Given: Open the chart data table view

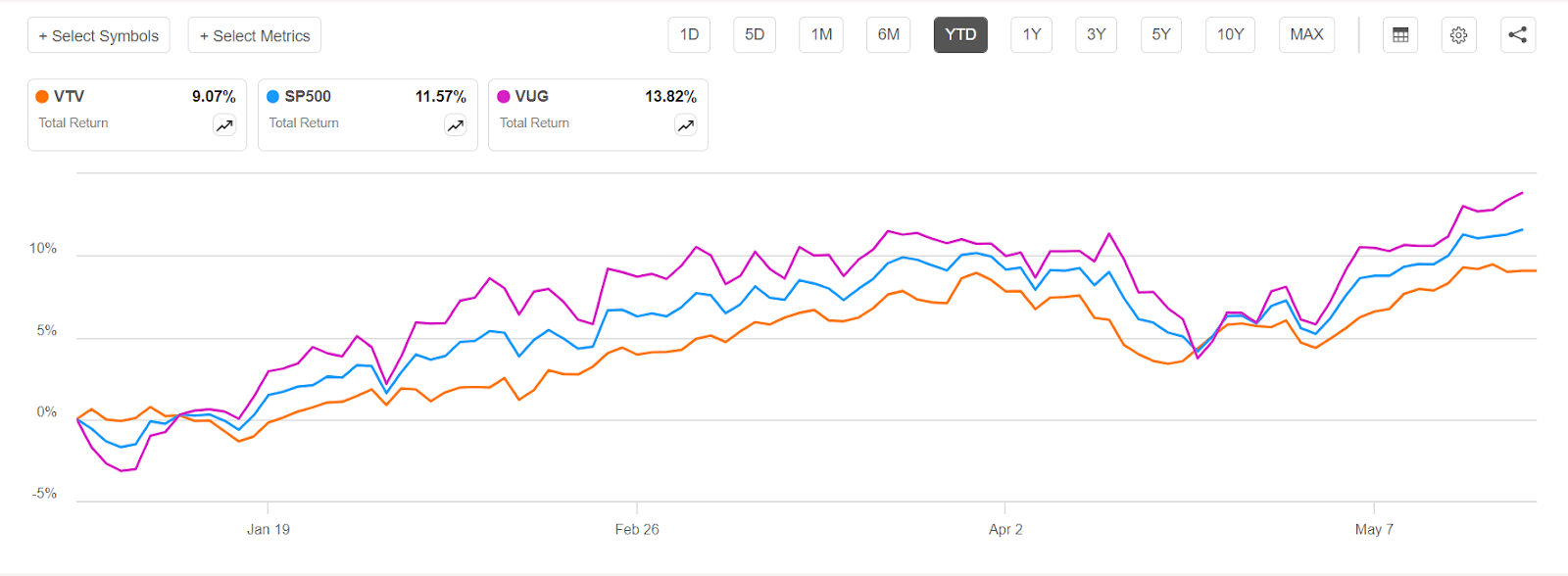Looking at the screenshot, I should coord(1400,34).
